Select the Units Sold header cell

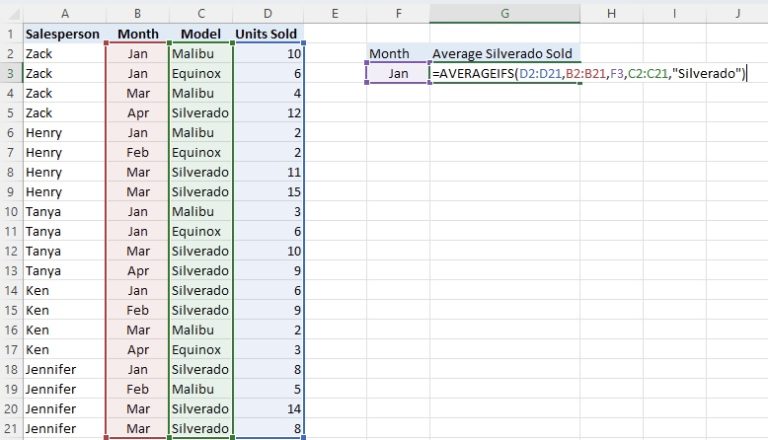click(267, 34)
